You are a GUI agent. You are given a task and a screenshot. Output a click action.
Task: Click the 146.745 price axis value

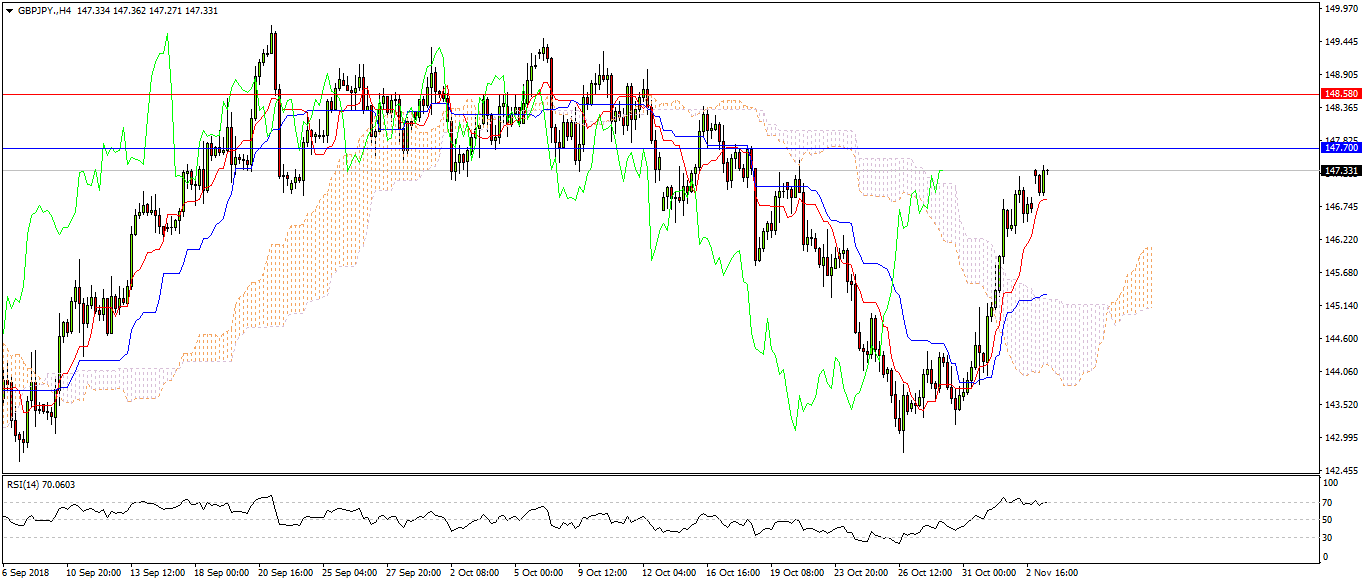(1340, 207)
